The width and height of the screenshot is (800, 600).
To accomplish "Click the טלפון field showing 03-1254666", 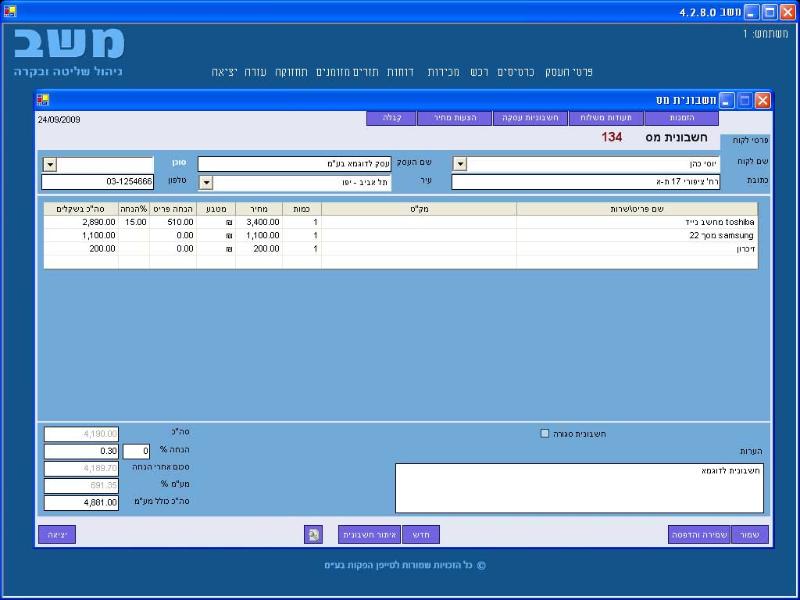I will [x=97, y=182].
